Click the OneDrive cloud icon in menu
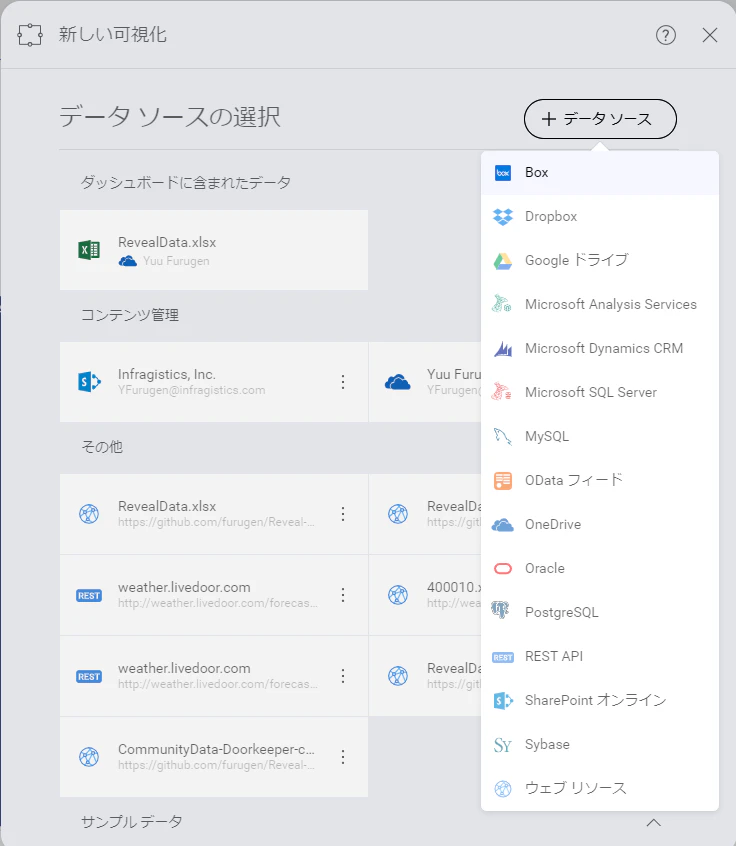The width and height of the screenshot is (736, 846). pyautogui.click(x=502, y=524)
